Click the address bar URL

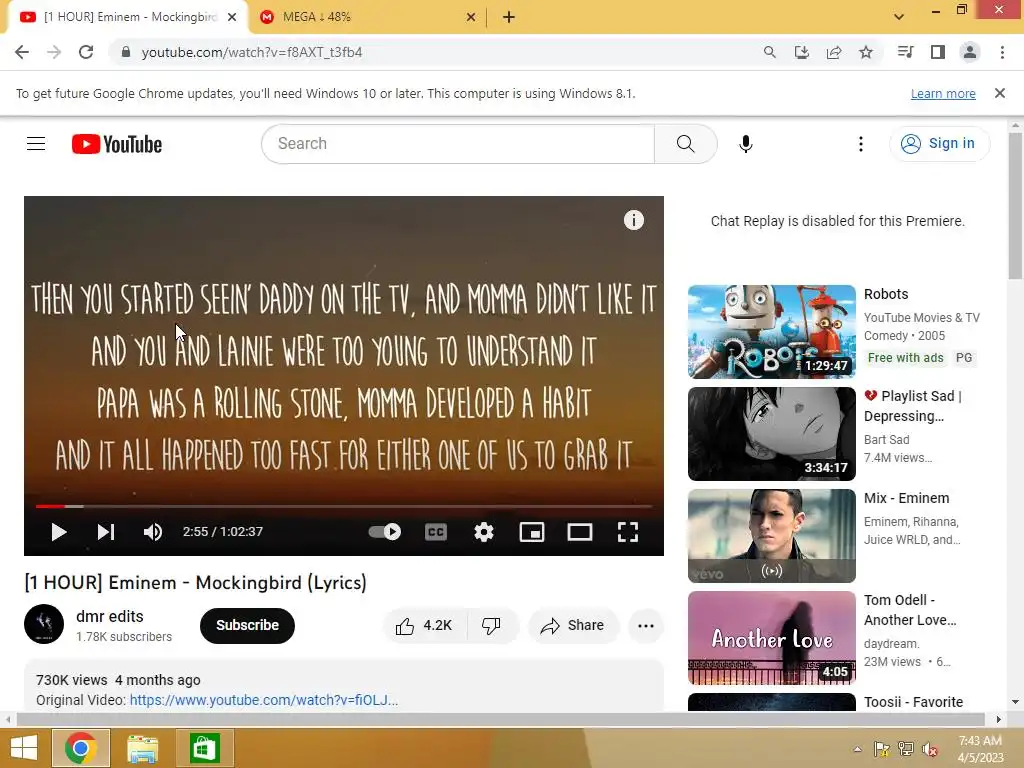[x=251, y=52]
